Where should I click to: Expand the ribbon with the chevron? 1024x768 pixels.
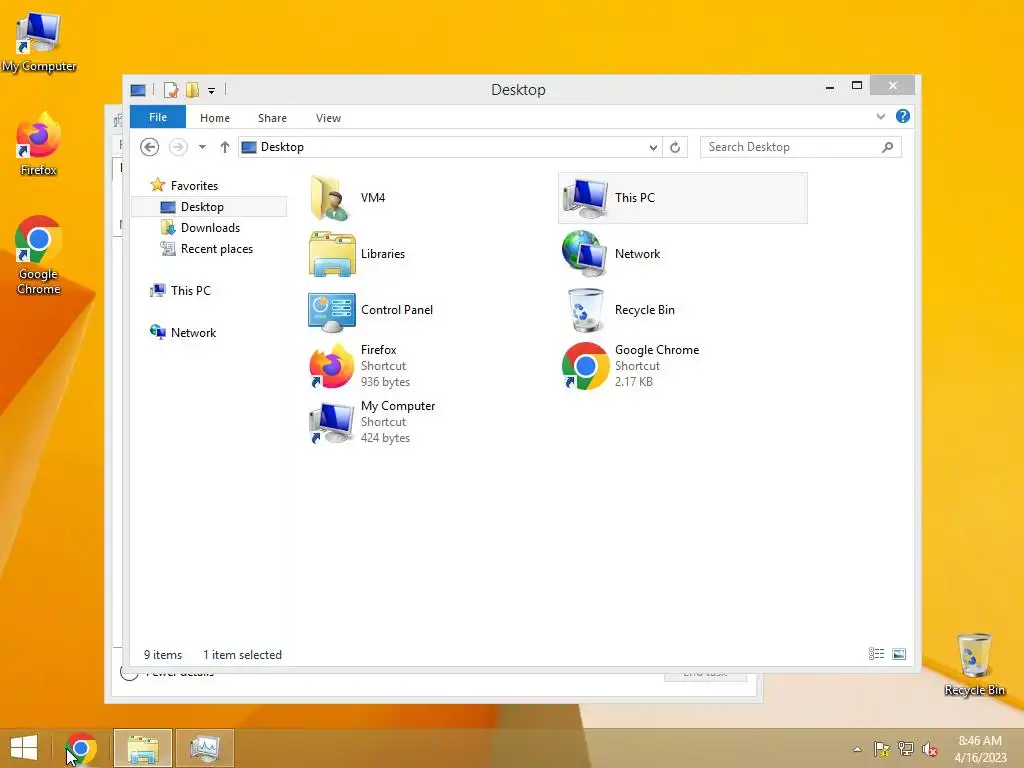click(881, 116)
